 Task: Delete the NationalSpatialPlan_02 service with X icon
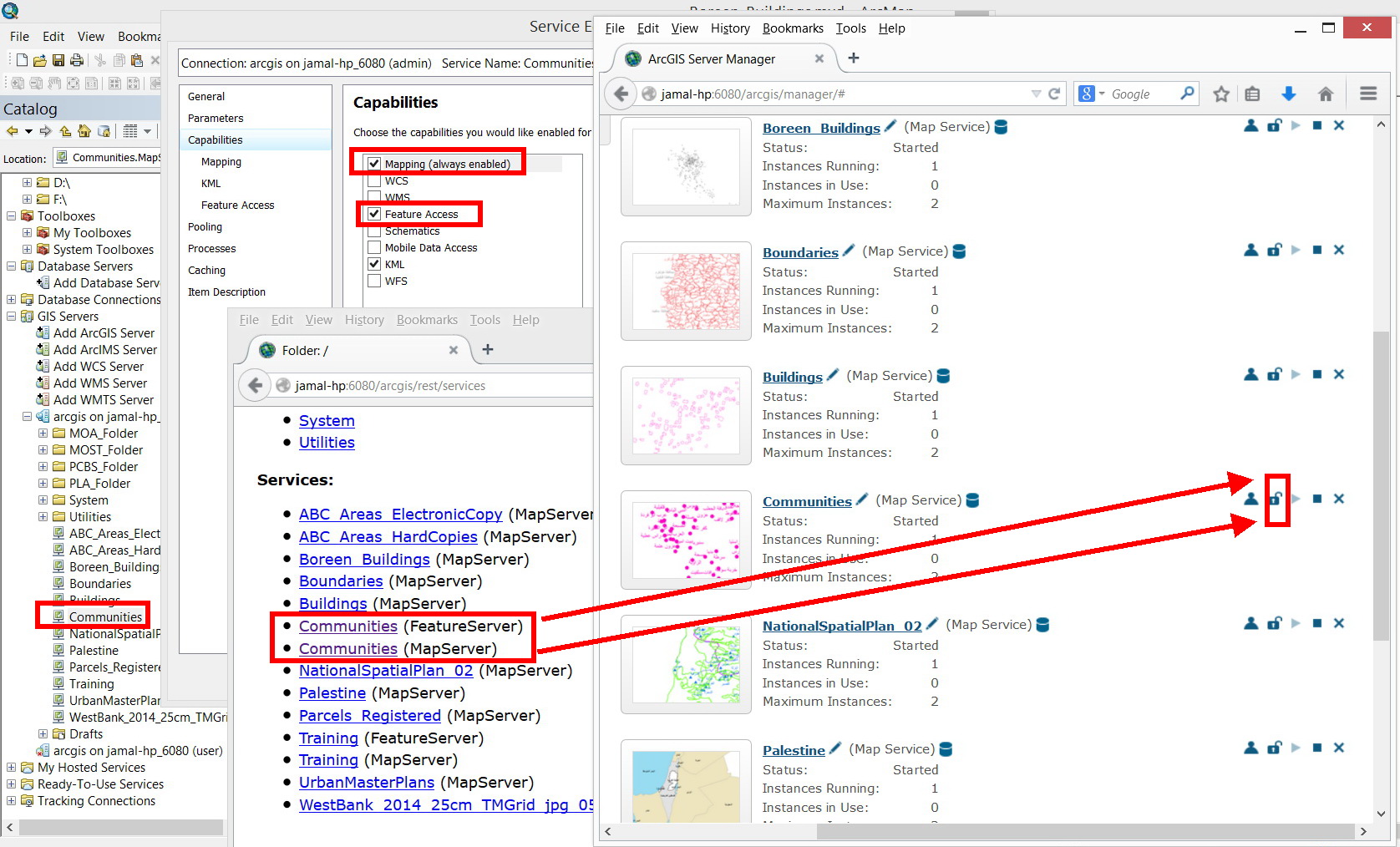(x=1339, y=623)
